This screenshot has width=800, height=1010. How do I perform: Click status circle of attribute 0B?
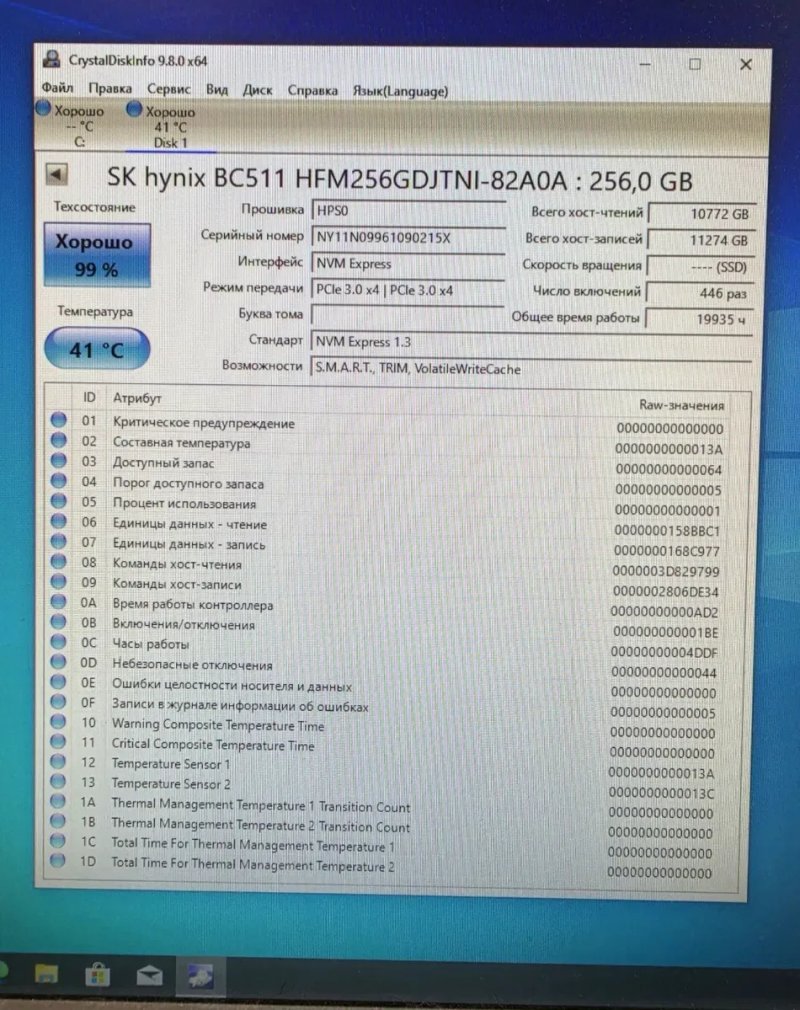pyautogui.click(x=59, y=622)
